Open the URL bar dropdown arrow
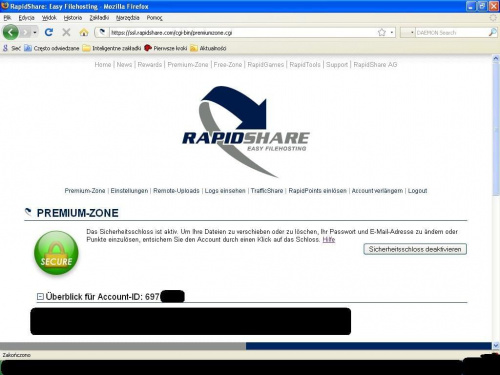Image resolution: width=500 pixels, height=375 pixels. point(392,33)
